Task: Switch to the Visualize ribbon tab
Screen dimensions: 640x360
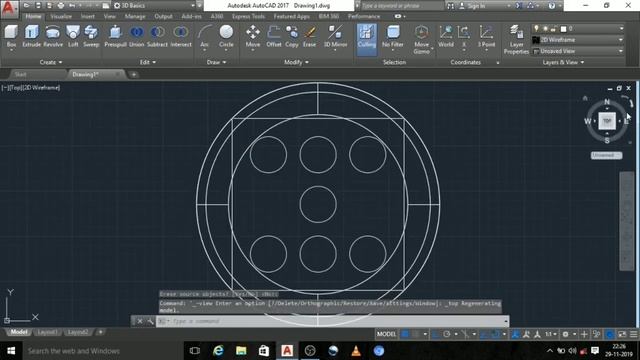Action: [x=61, y=16]
